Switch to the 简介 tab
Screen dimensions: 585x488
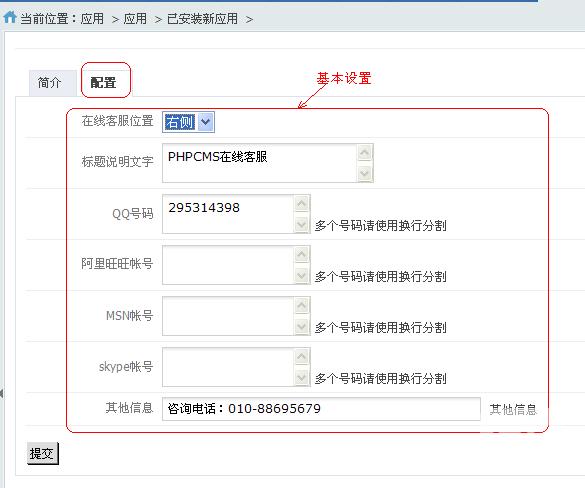coord(49,83)
